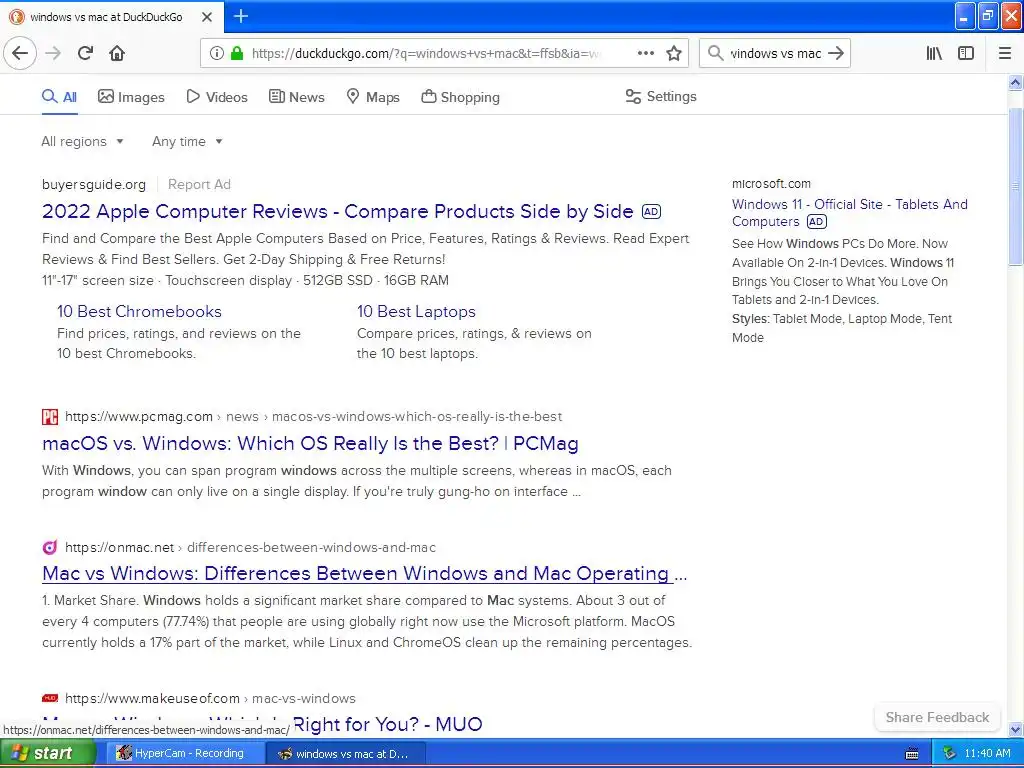Open Mac vs Windows Differences result link

pos(364,573)
